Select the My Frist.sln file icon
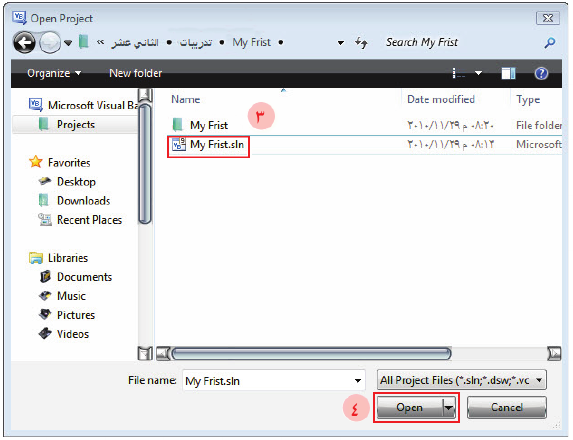Viewport: 573px width, 440px height. [179, 145]
